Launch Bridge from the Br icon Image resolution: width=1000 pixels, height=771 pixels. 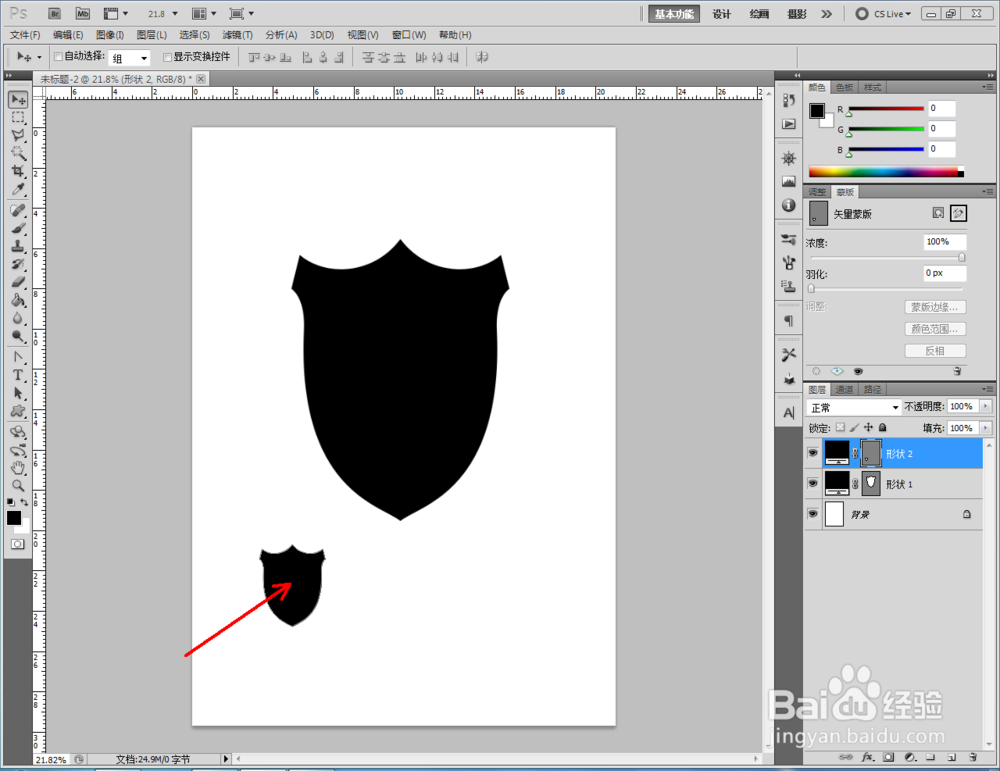(55, 13)
